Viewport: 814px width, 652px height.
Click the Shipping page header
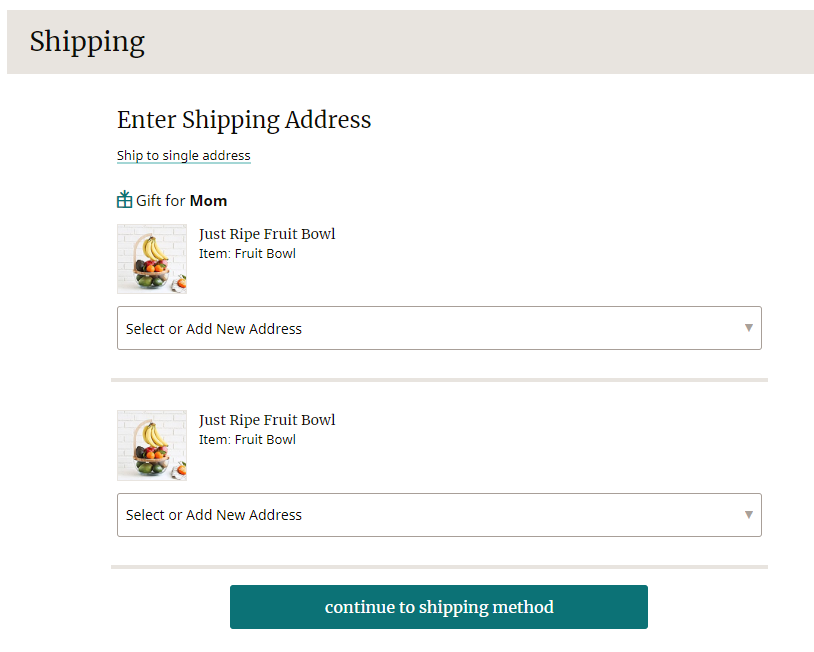(87, 42)
